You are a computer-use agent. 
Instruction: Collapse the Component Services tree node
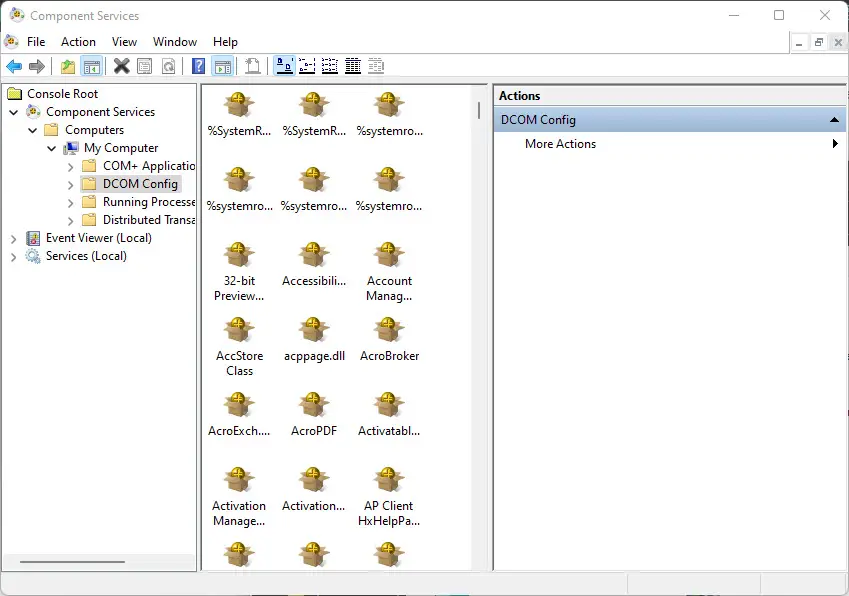pyautogui.click(x=14, y=112)
